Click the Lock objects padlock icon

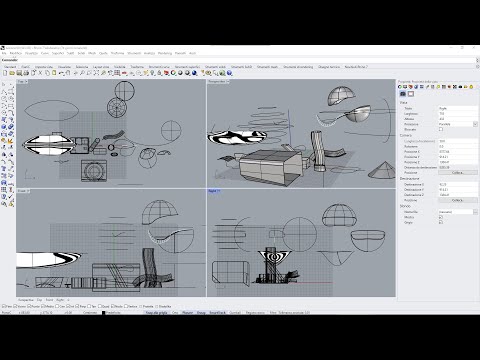click(x=159, y=73)
